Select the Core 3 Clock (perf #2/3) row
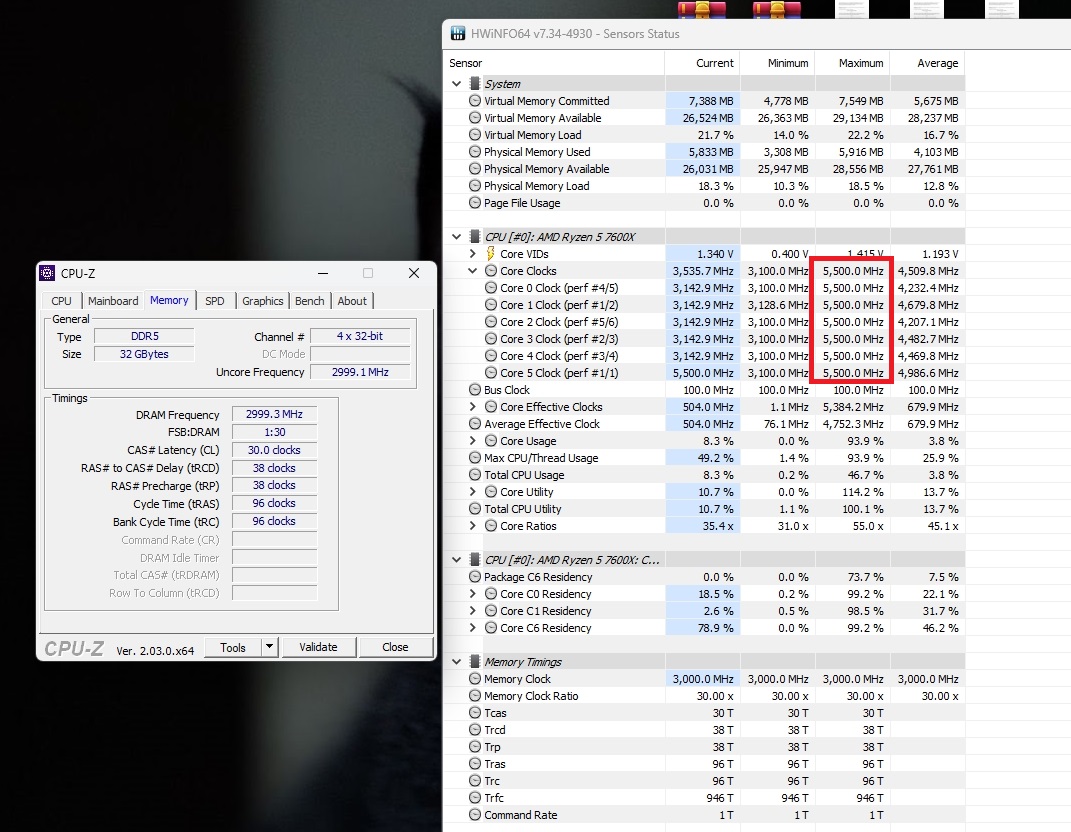Screen dimensions: 1071x832 [704, 339]
